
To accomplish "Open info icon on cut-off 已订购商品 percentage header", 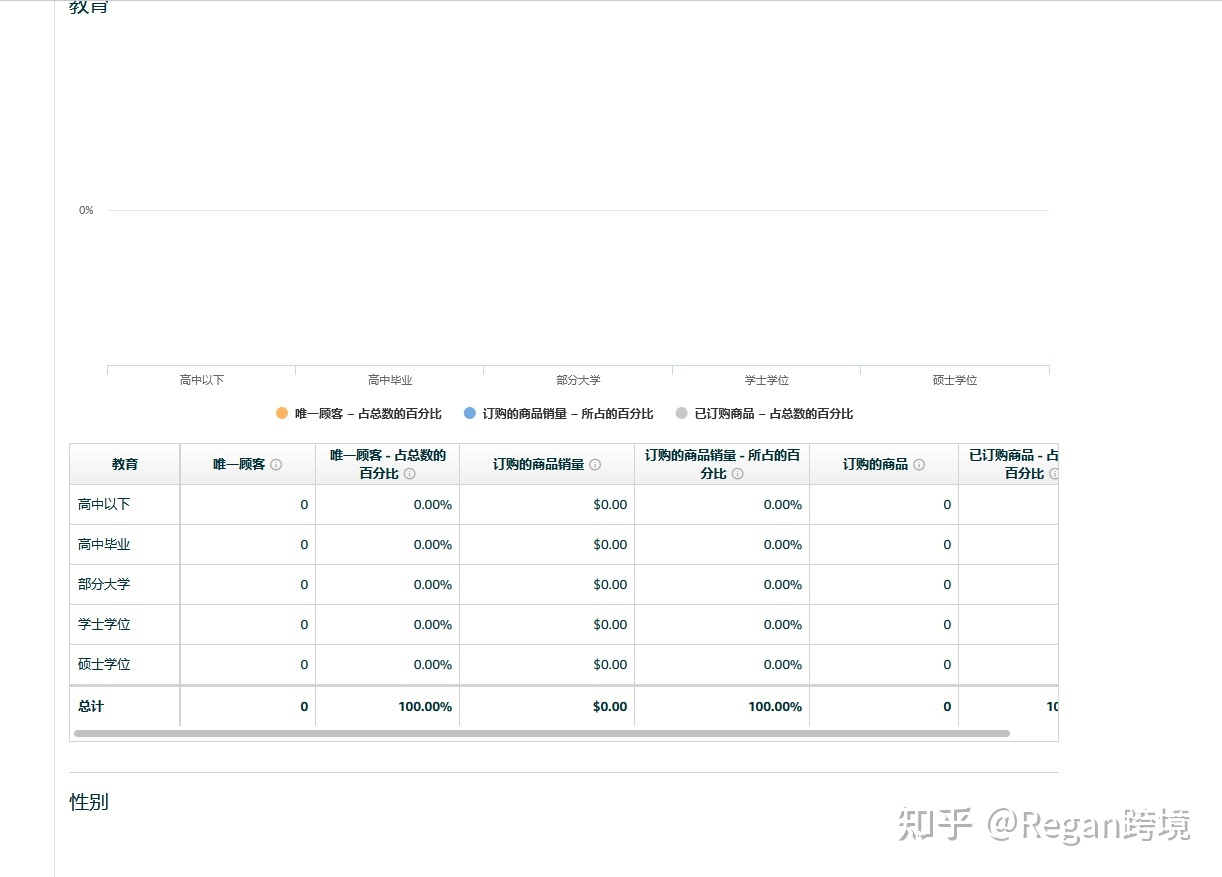I will tap(1053, 474).
